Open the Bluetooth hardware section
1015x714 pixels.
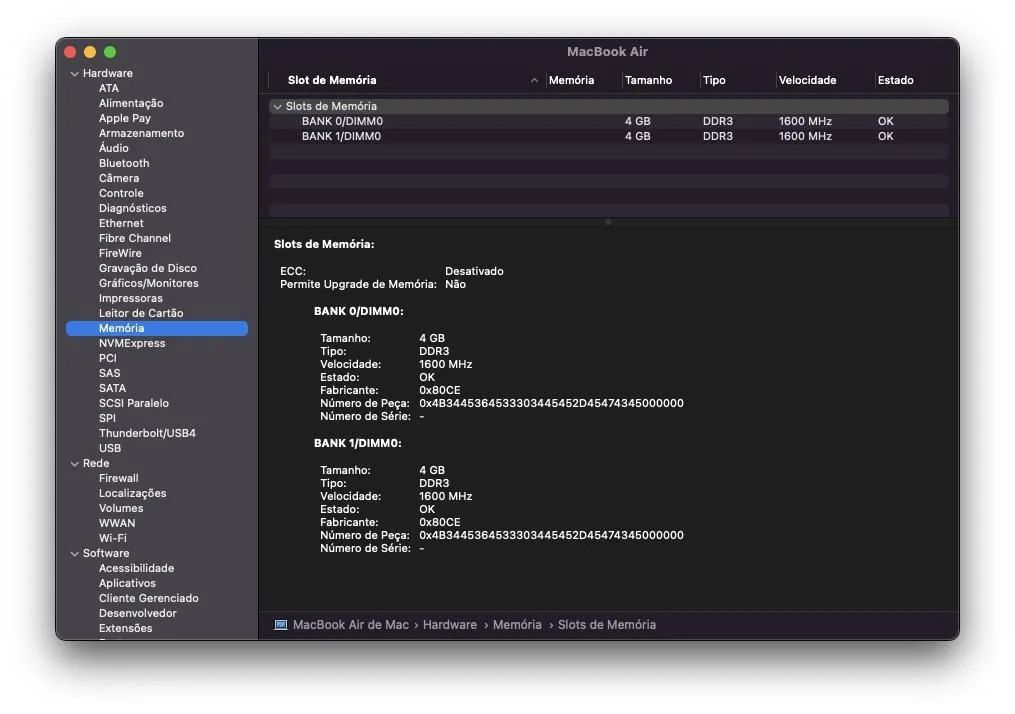[124, 163]
